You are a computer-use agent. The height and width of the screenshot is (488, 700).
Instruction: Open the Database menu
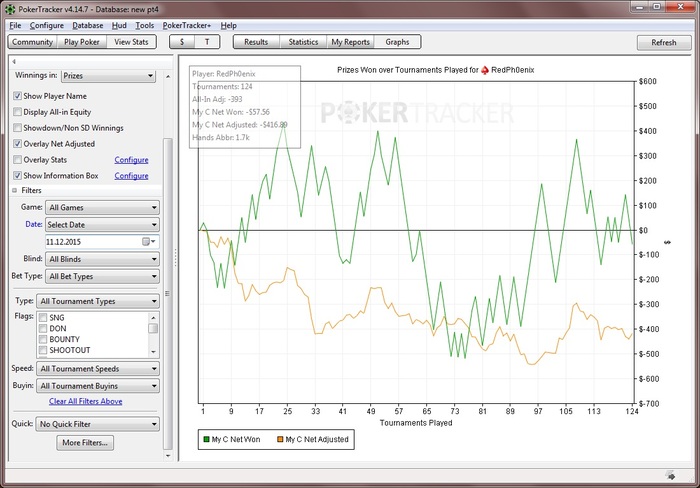(87, 25)
